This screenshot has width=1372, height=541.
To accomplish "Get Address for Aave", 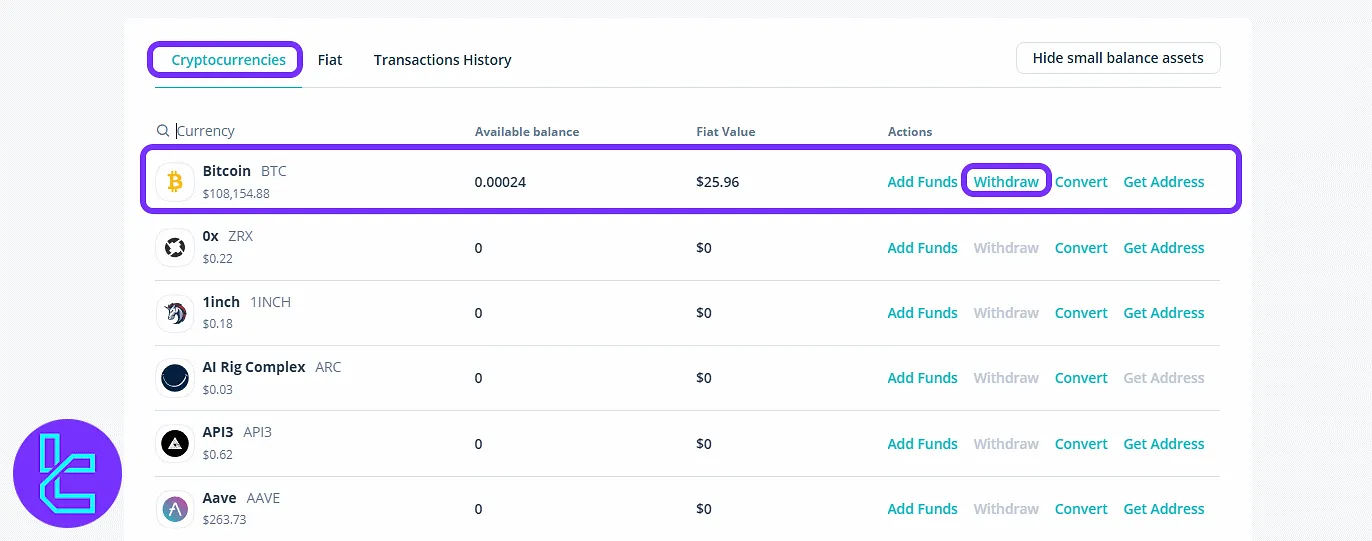I will coord(1164,509).
